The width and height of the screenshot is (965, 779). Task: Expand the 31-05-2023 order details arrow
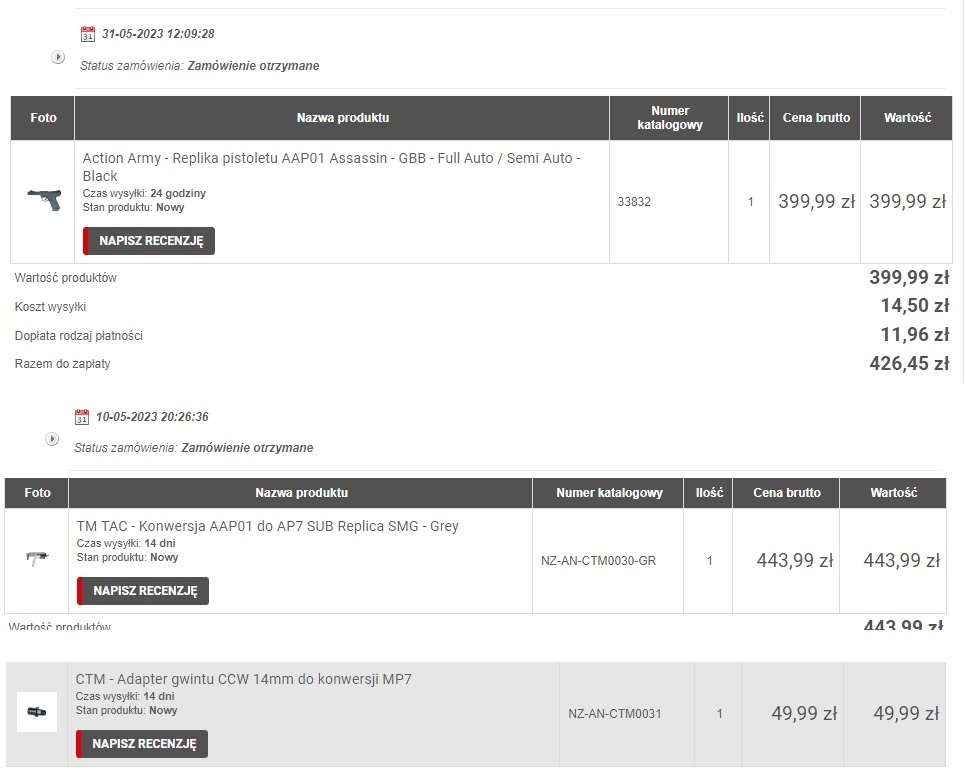click(x=58, y=57)
